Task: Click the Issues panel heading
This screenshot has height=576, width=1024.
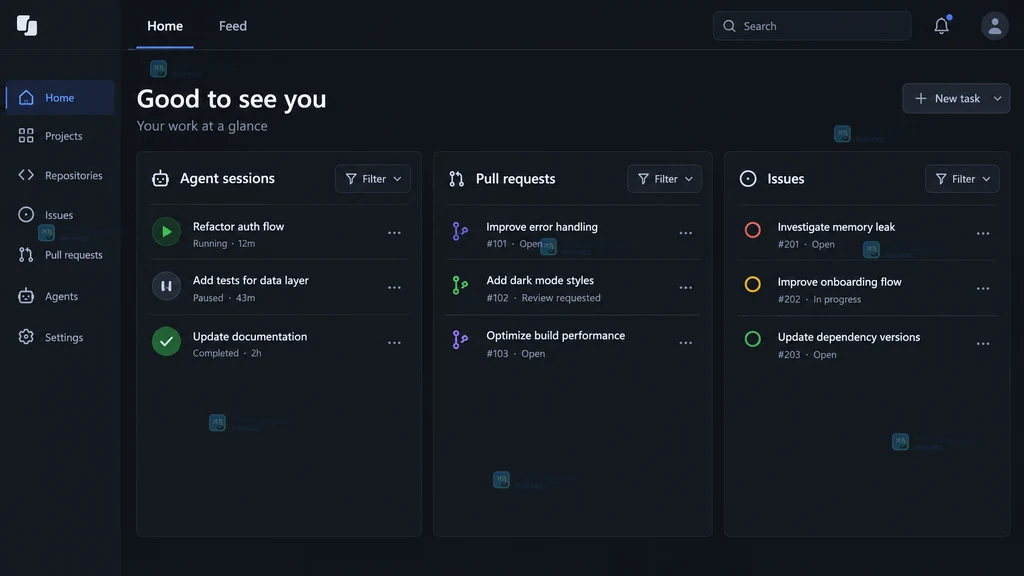Action: [x=786, y=179]
